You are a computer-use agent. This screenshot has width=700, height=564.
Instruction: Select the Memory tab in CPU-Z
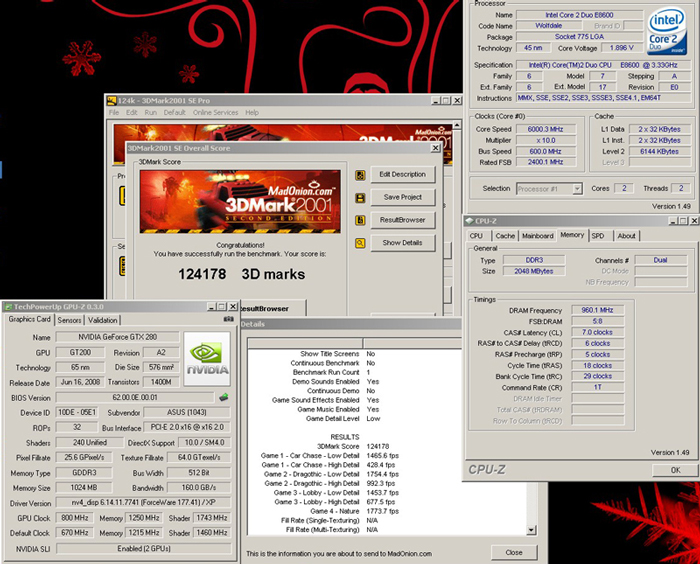(x=572, y=235)
